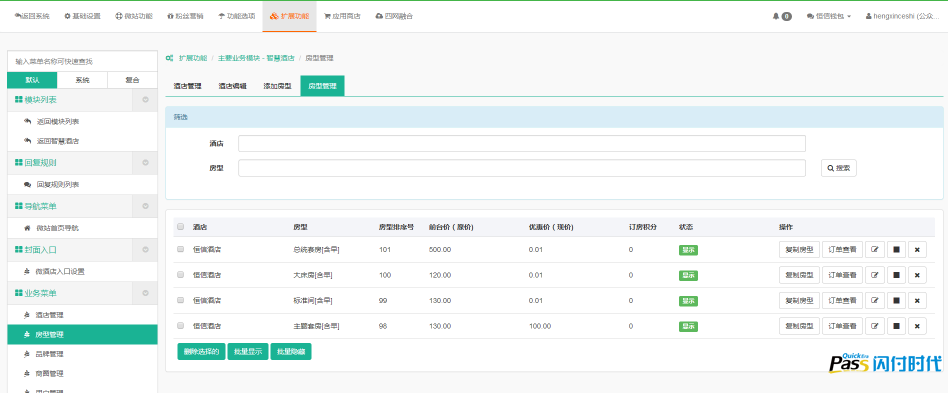Viewport: 948px width, 393px height.
Task: Check the box for 大床房 row
Action: (x=181, y=274)
